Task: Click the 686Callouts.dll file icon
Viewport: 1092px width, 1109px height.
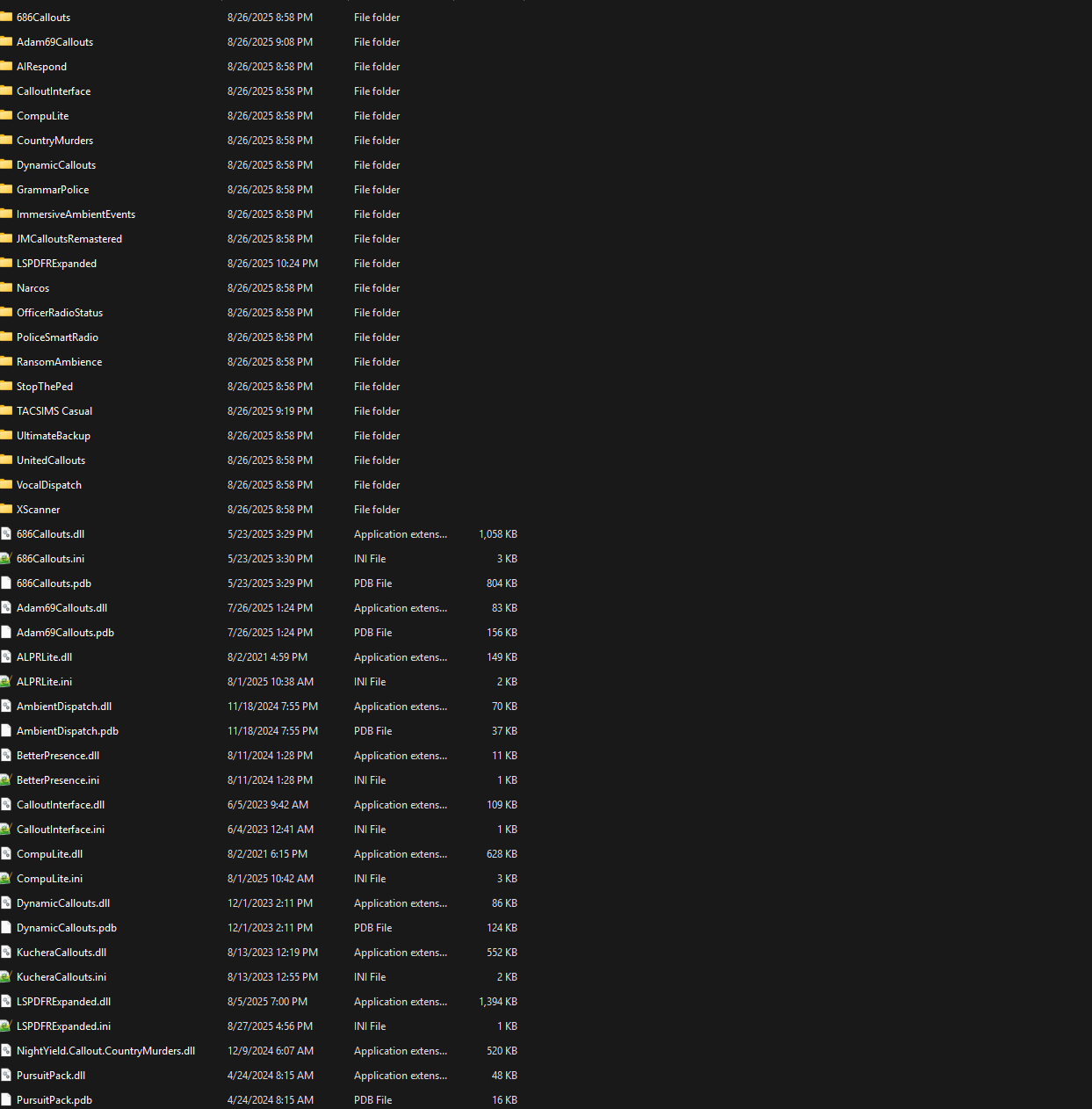Action: 5,533
